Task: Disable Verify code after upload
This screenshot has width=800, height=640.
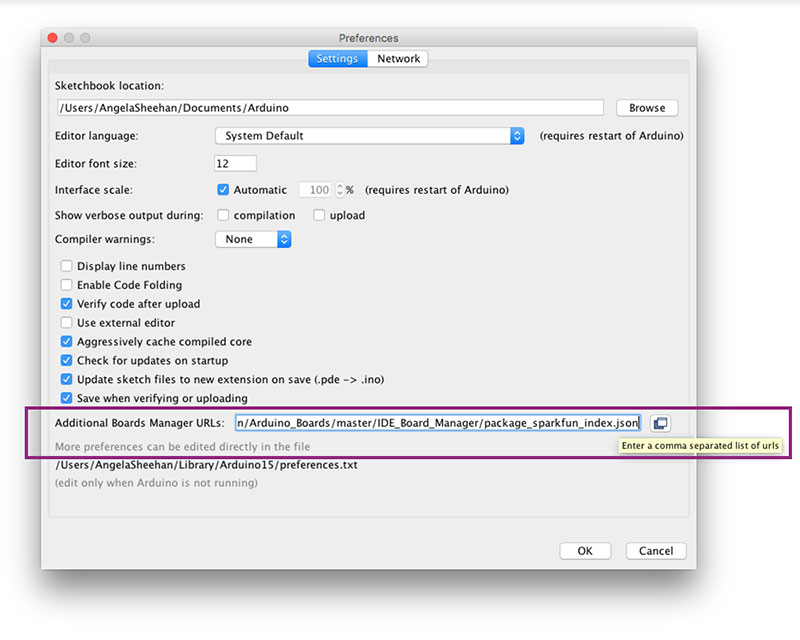Action: tap(66, 304)
